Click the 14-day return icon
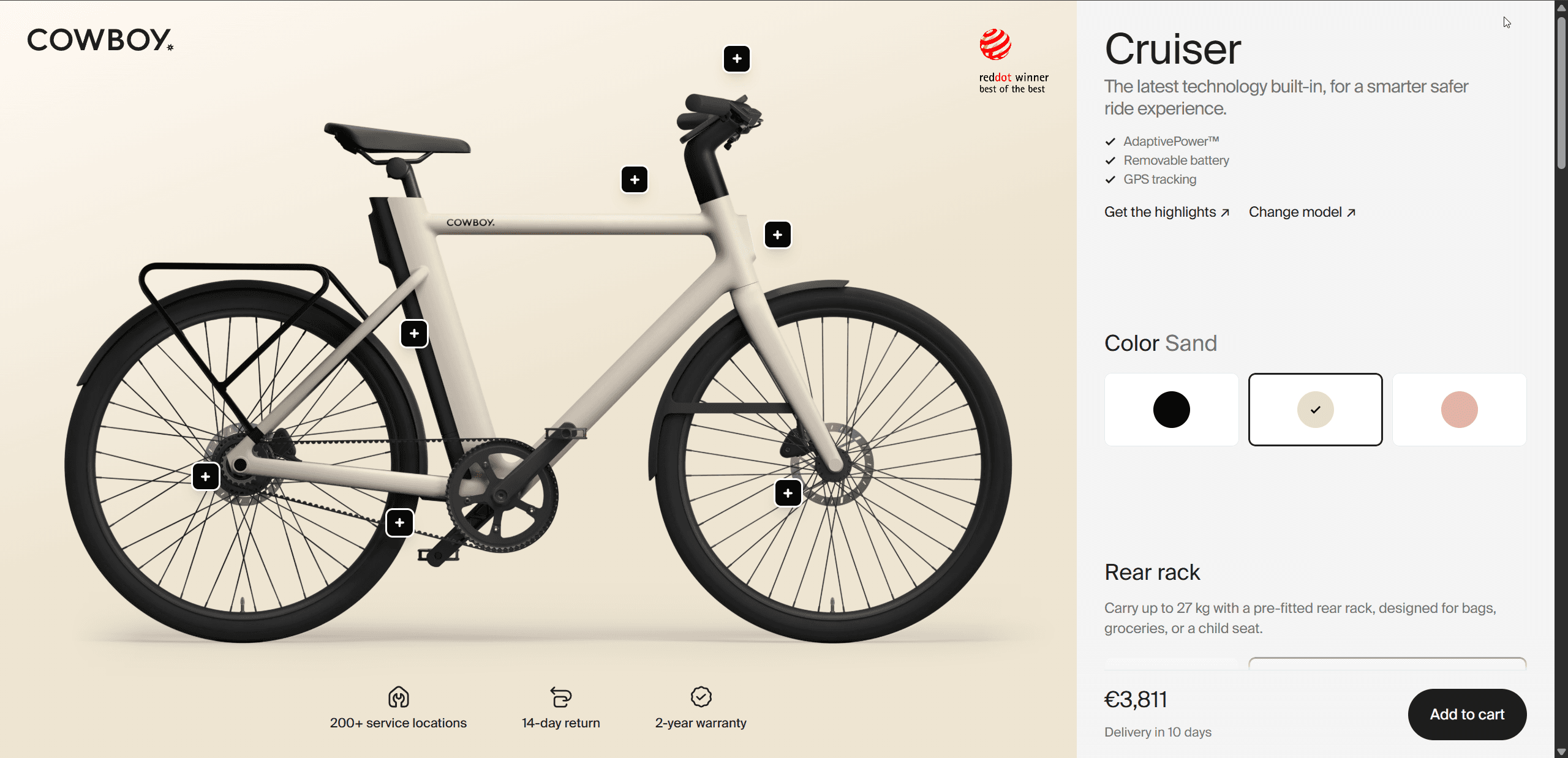1568x758 pixels. click(x=560, y=697)
